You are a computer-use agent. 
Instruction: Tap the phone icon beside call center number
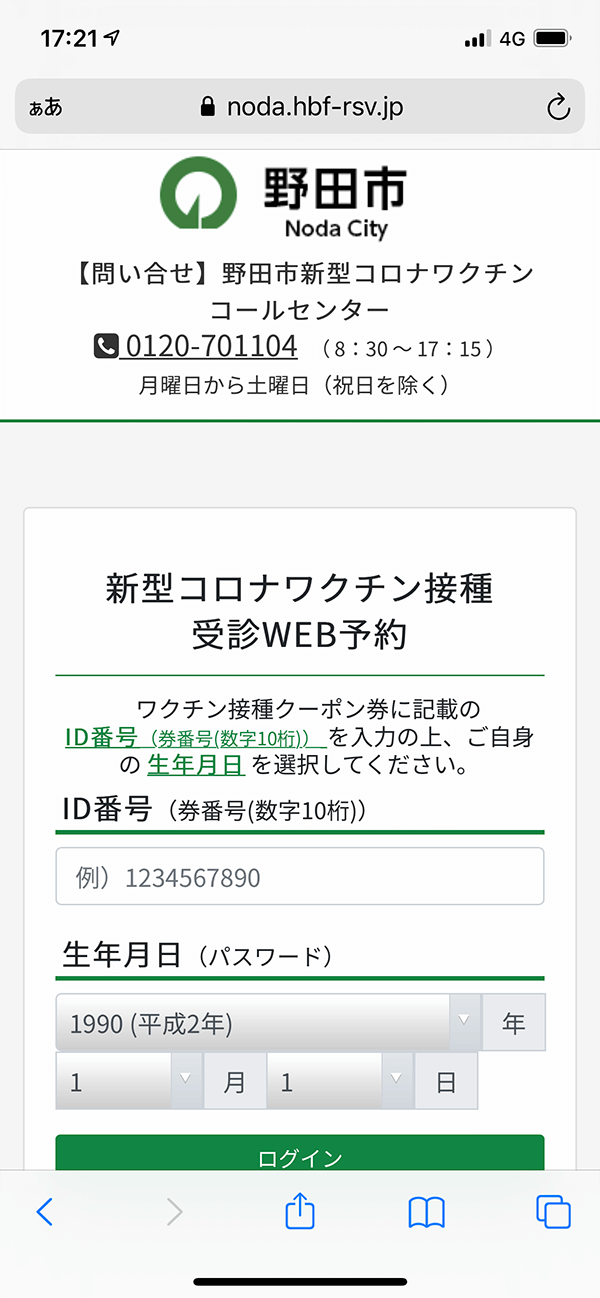(x=106, y=347)
